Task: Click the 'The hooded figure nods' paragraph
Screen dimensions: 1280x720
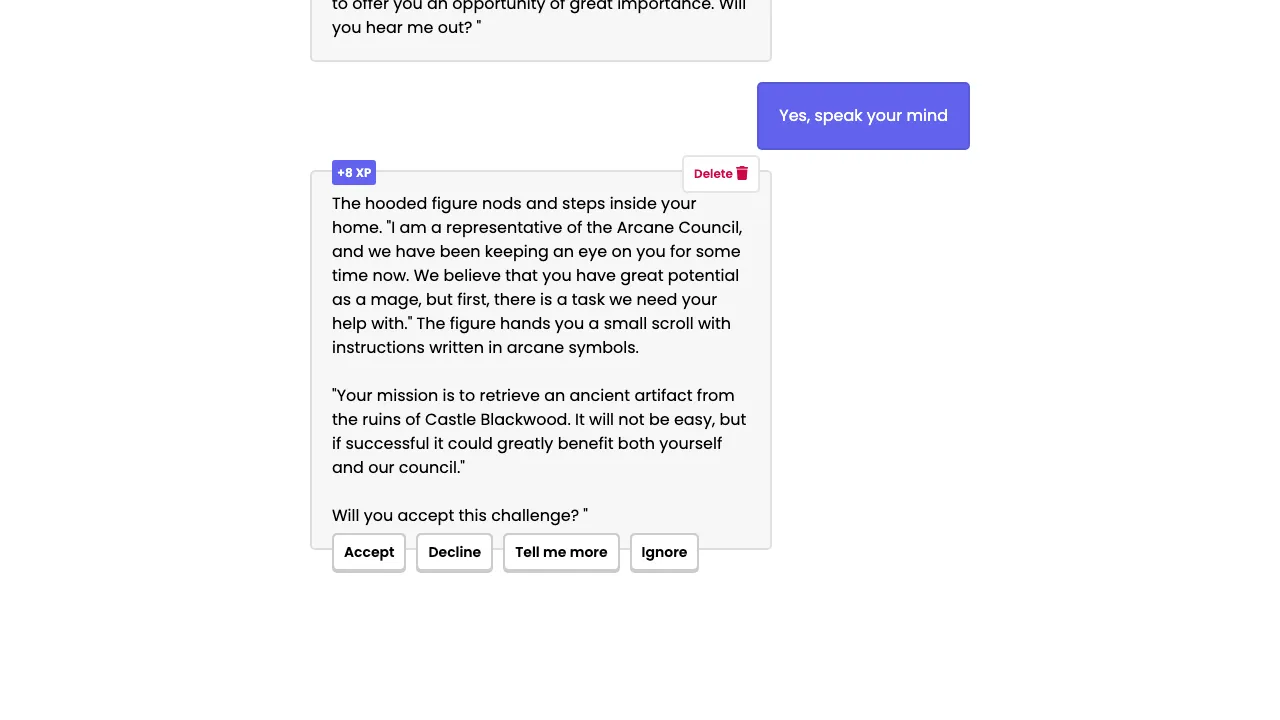Action: 538,275
